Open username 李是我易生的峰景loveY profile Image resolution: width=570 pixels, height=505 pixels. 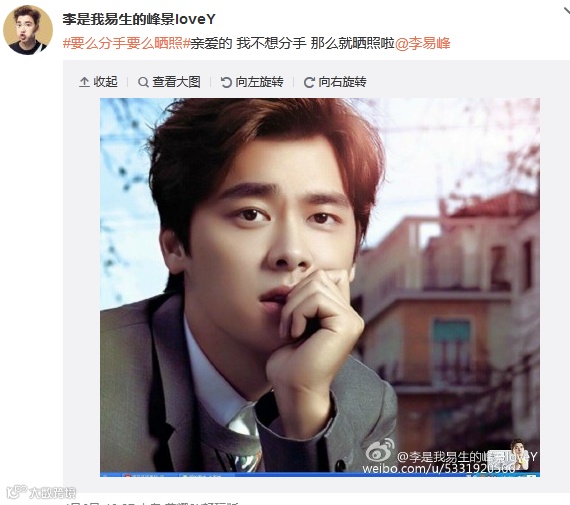click(139, 19)
